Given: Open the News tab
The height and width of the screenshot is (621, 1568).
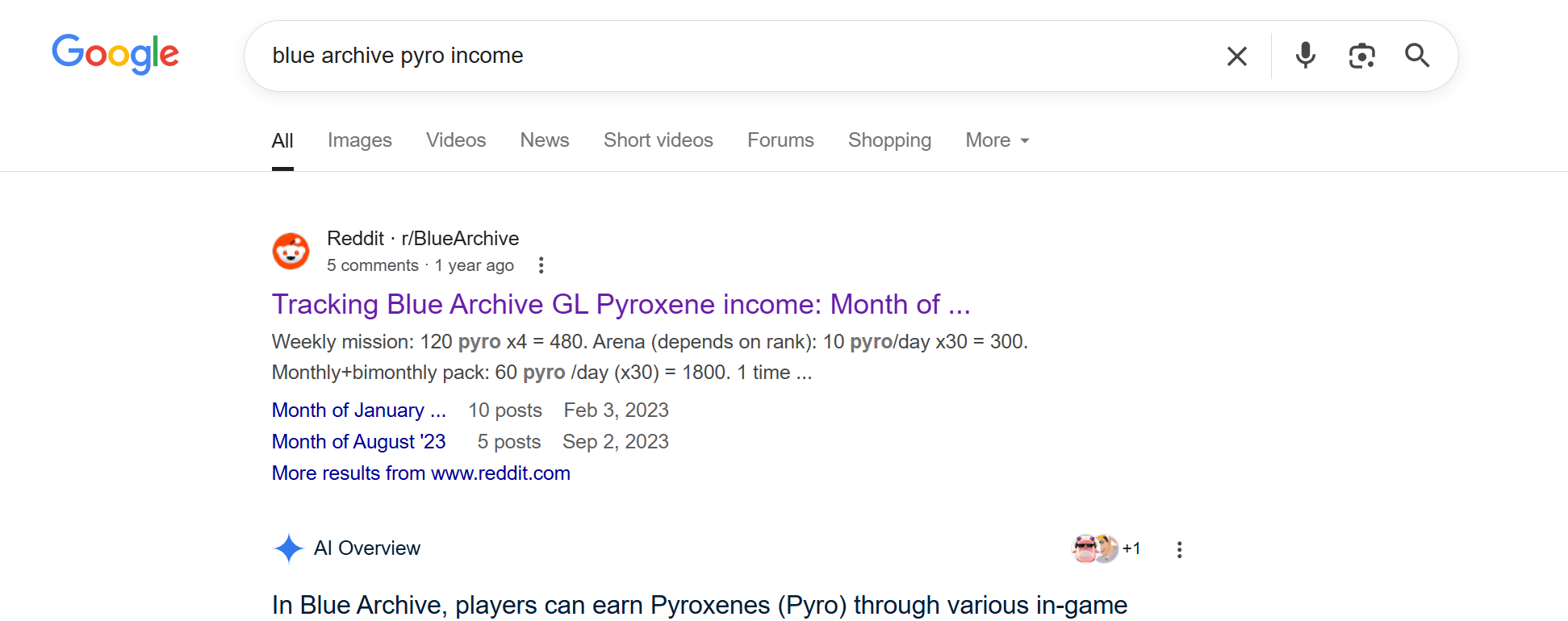Looking at the screenshot, I should tap(545, 140).
